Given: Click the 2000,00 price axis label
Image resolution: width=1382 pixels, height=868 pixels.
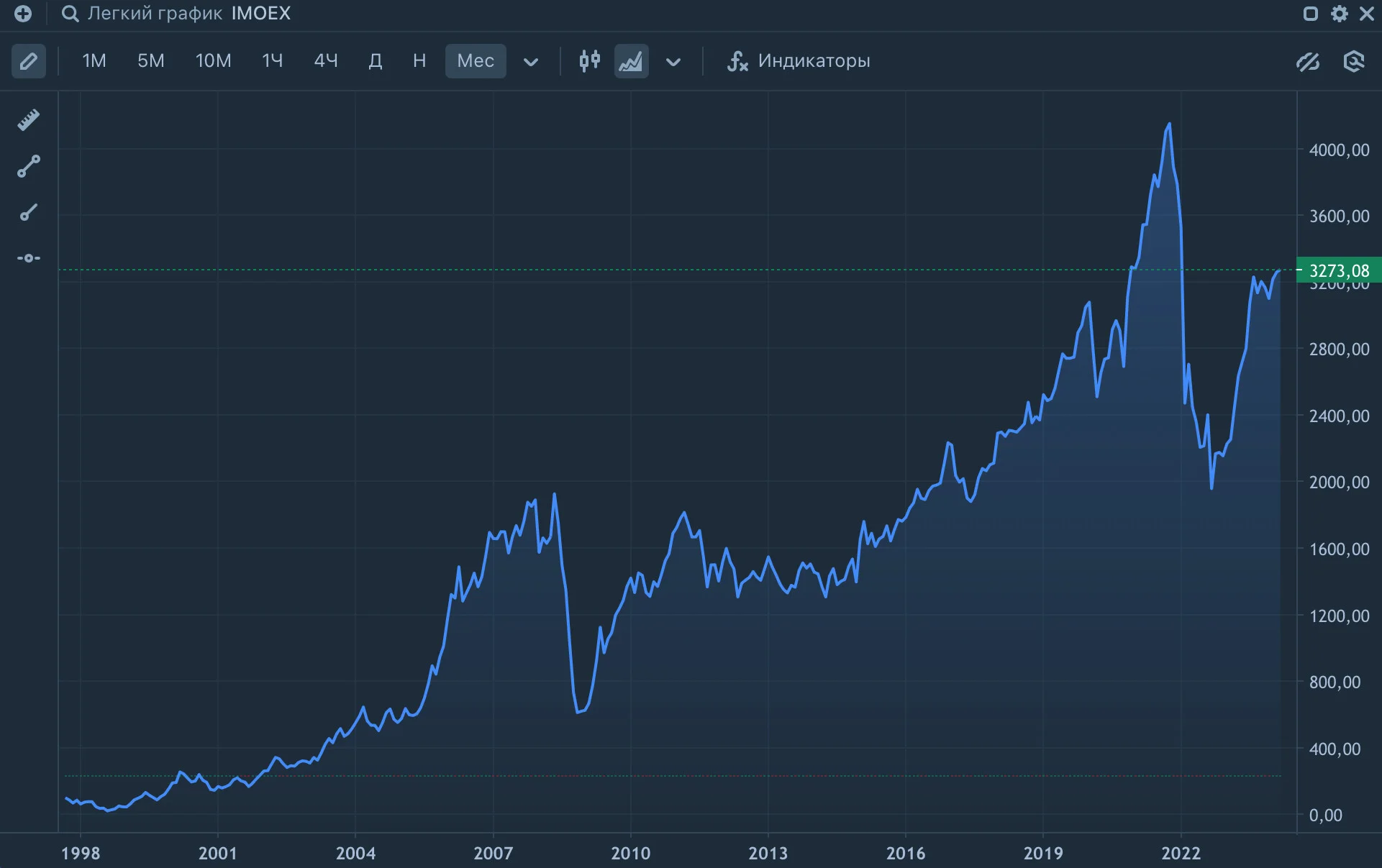Looking at the screenshot, I should [1339, 483].
